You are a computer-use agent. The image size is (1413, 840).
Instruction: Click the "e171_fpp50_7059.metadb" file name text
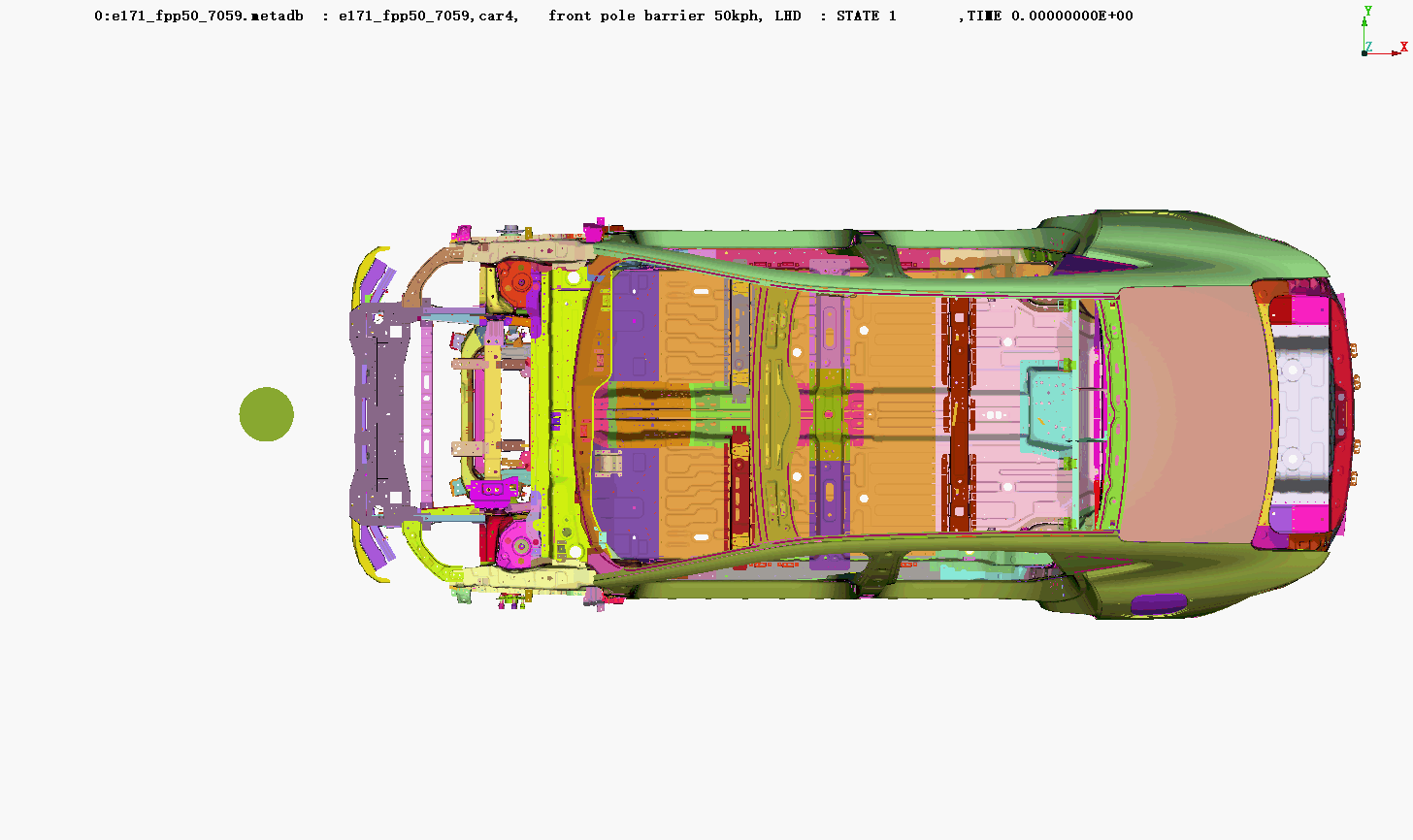click(207, 16)
